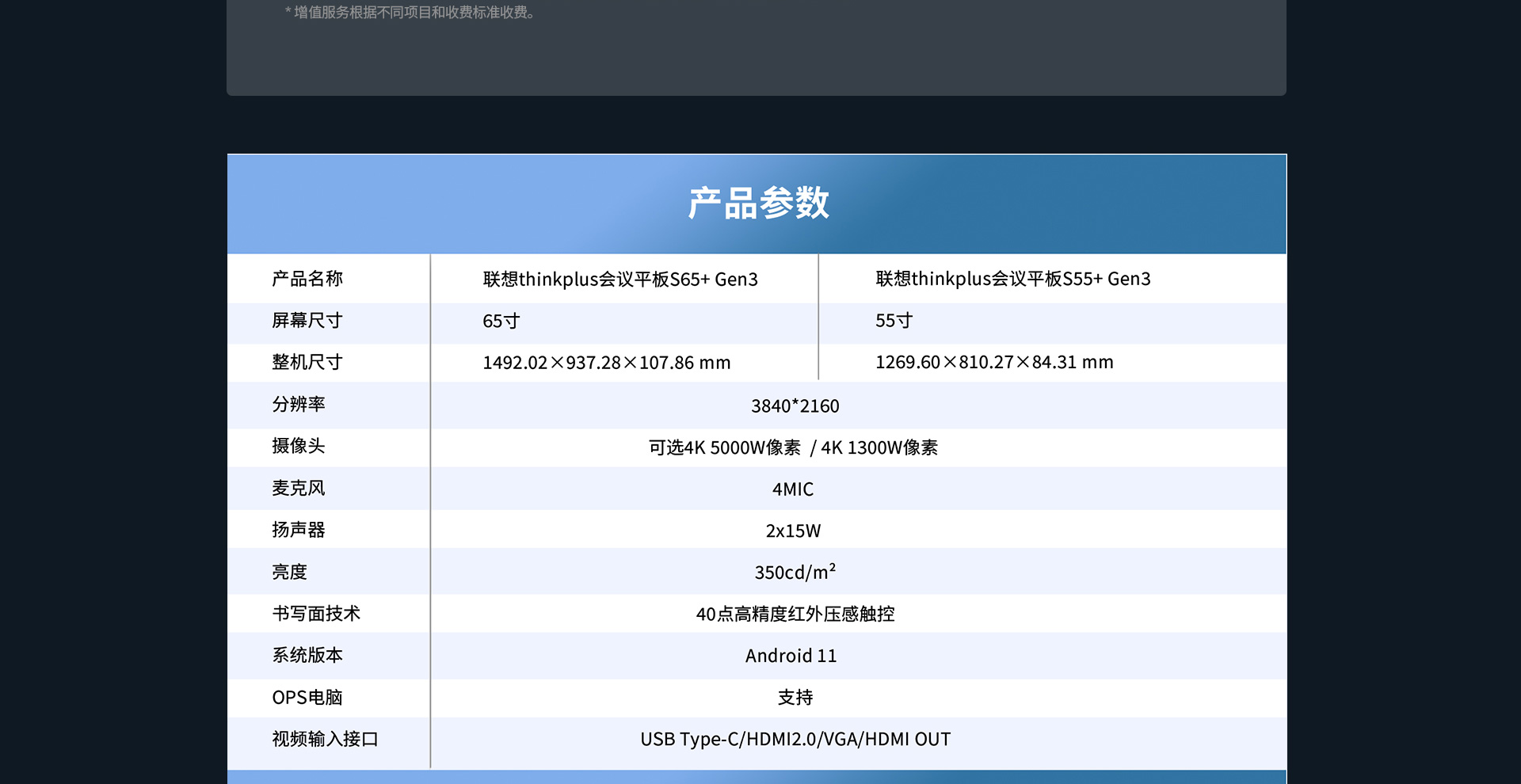Click the 55寸 screen size cell

[891, 321]
